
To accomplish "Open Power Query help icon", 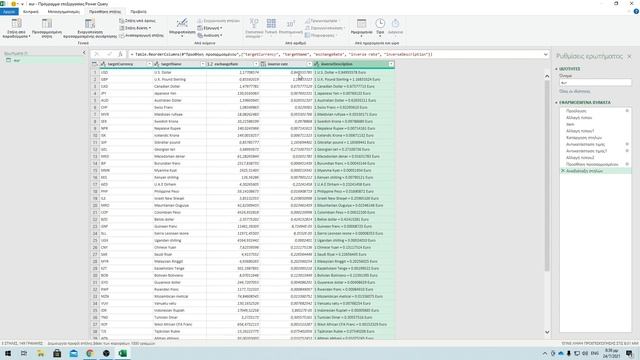I will 636,11.
